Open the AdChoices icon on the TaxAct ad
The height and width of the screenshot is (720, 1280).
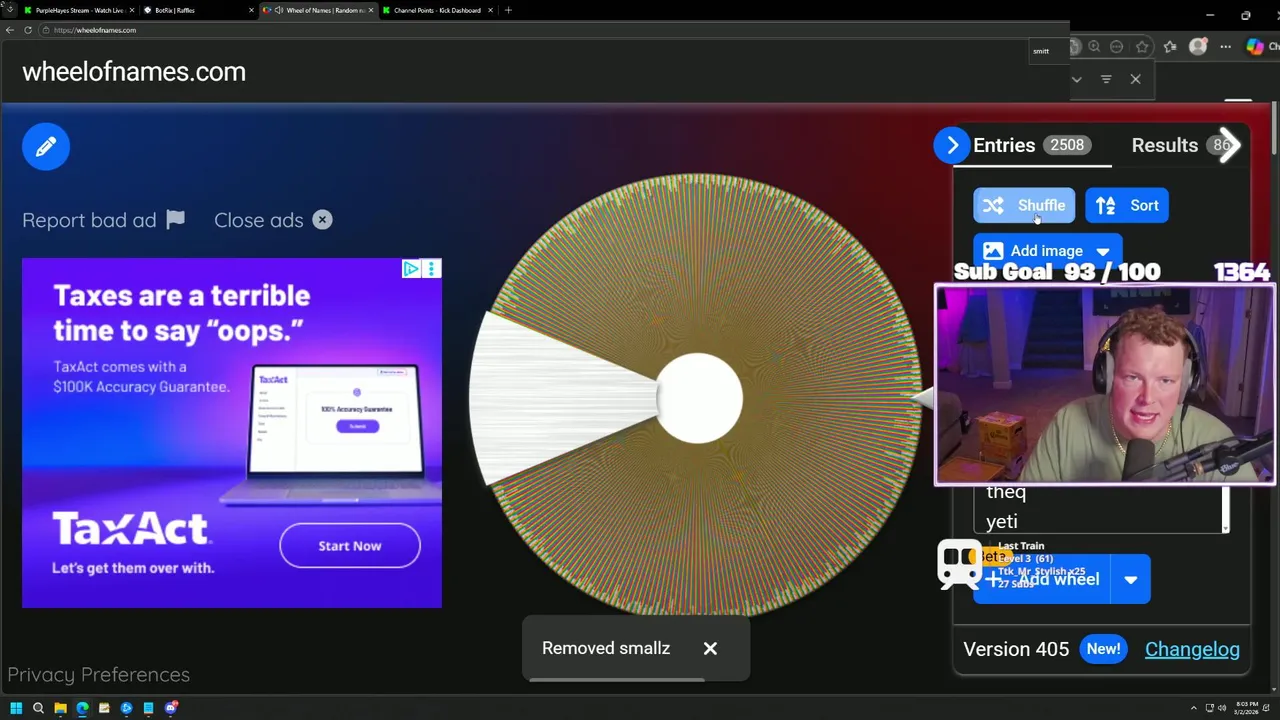coord(411,268)
